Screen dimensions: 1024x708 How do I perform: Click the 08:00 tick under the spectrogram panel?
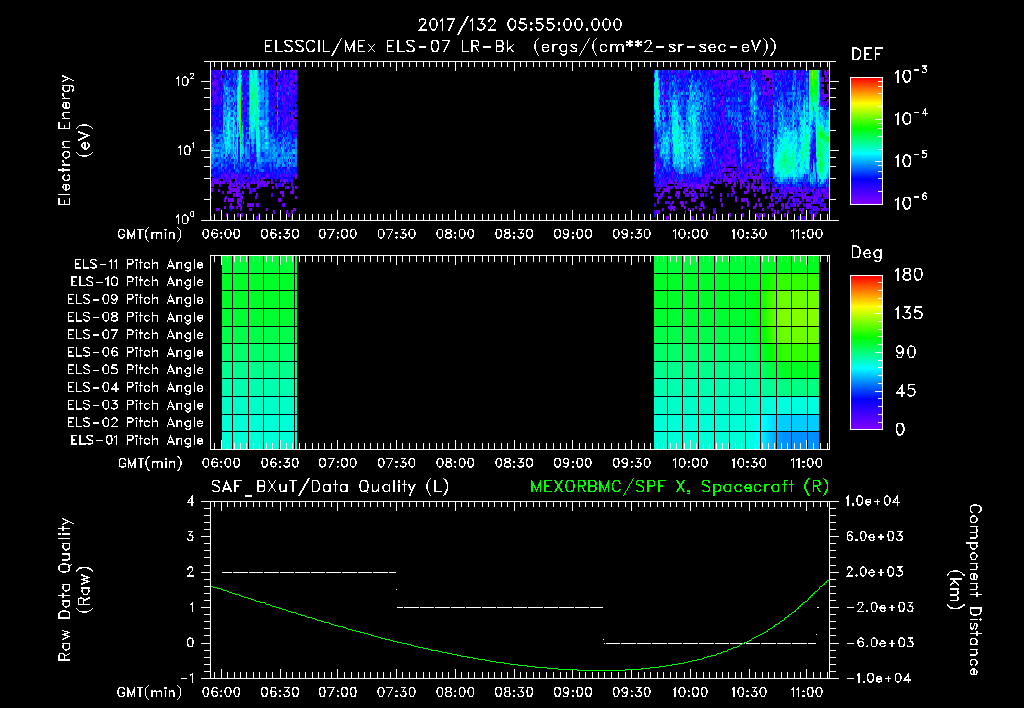tap(455, 234)
